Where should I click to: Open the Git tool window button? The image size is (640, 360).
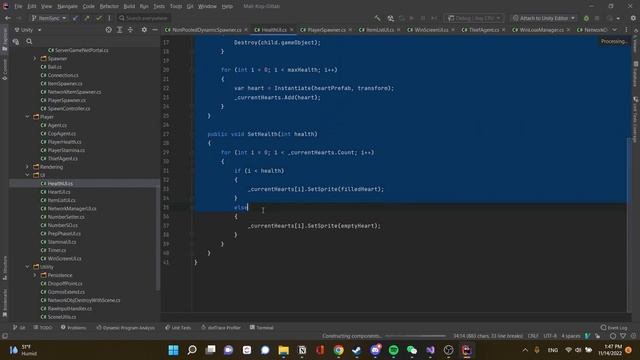pos(19,327)
